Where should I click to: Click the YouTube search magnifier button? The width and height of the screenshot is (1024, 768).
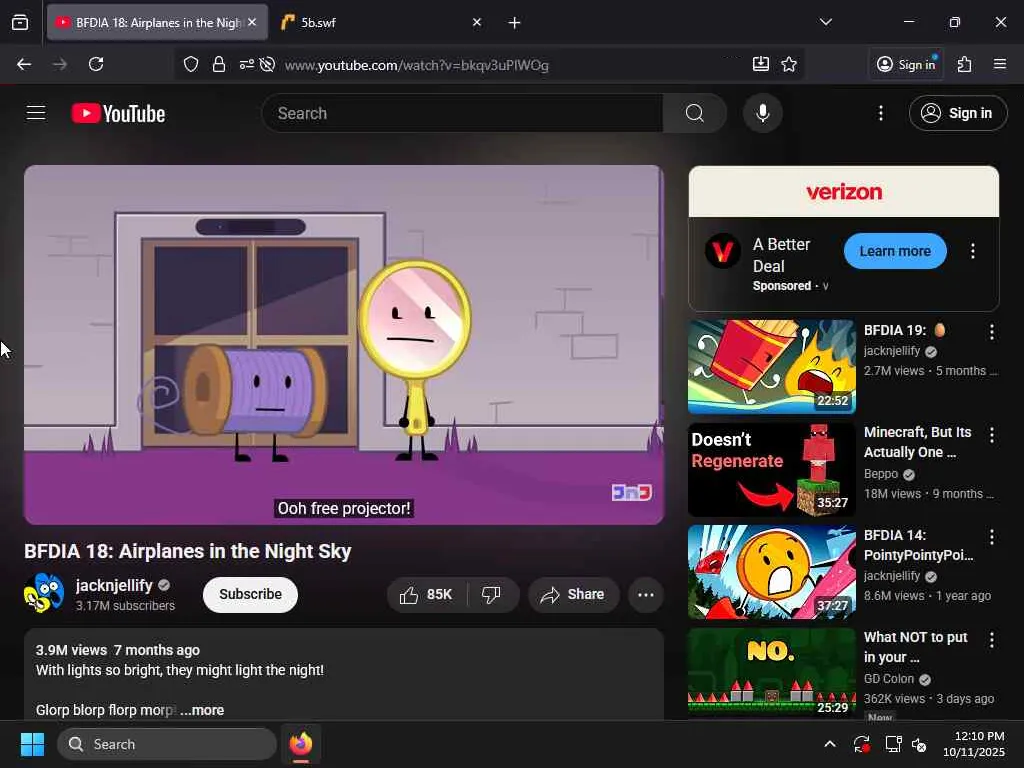[694, 113]
